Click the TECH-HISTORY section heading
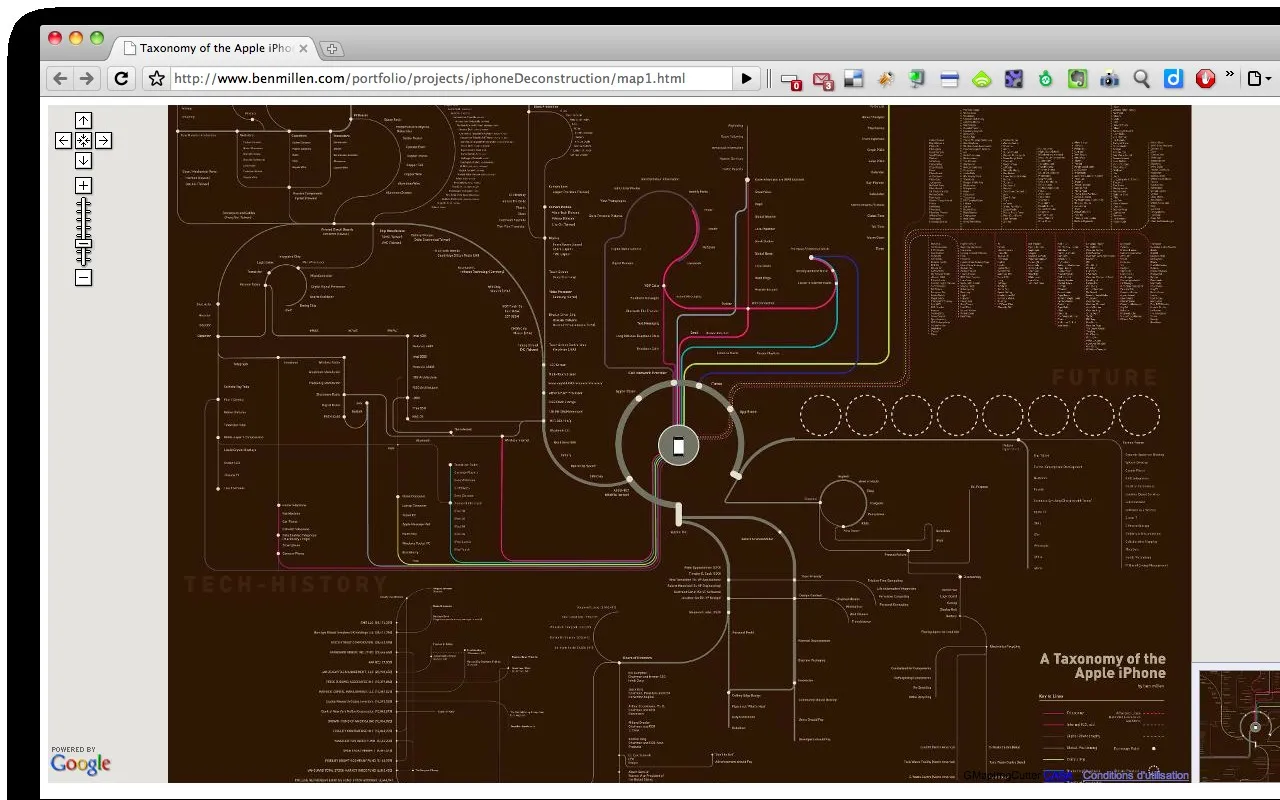The height and width of the screenshot is (800, 1280). [x=286, y=585]
